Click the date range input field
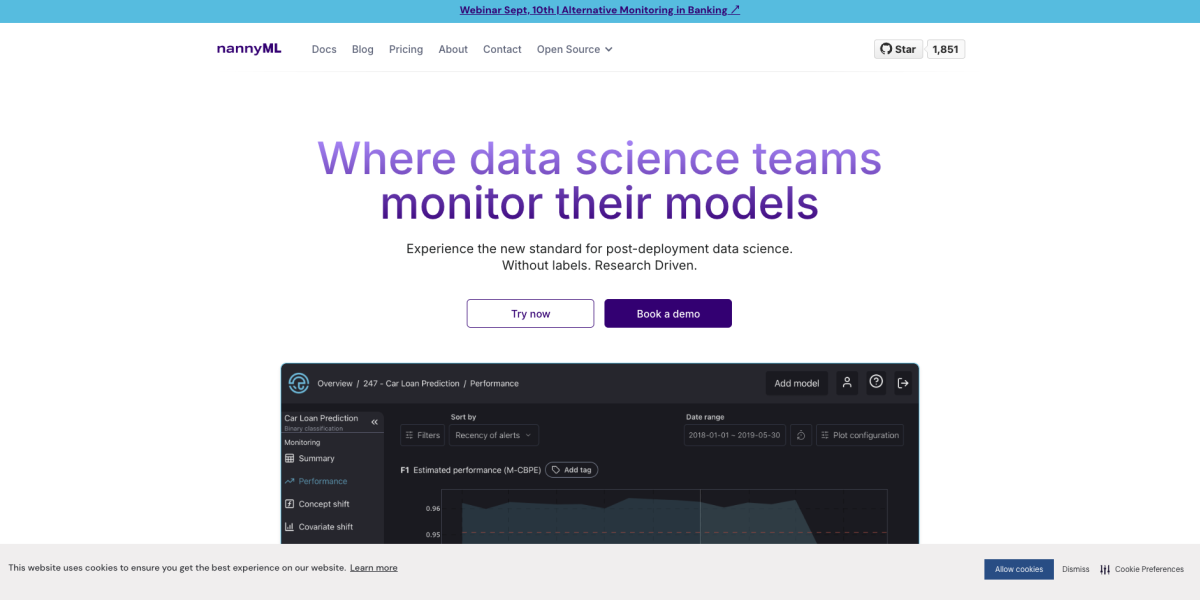The height and width of the screenshot is (600, 1200). (735, 435)
